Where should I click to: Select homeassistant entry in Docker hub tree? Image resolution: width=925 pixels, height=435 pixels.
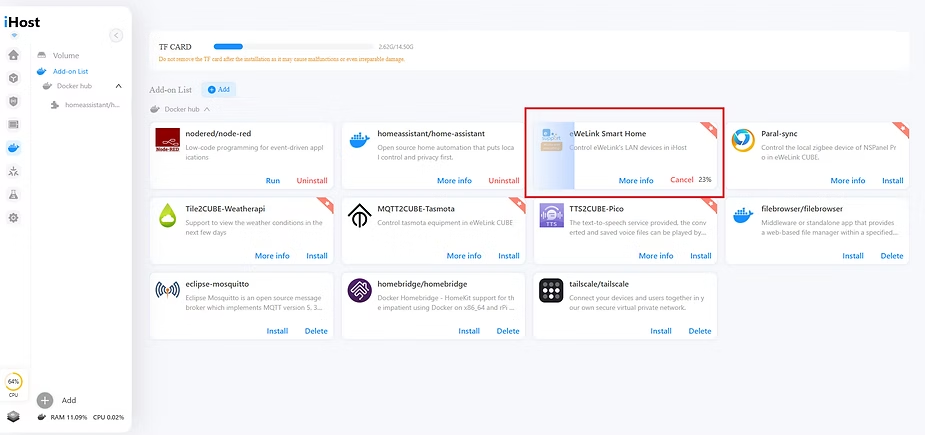[x=90, y=104]
